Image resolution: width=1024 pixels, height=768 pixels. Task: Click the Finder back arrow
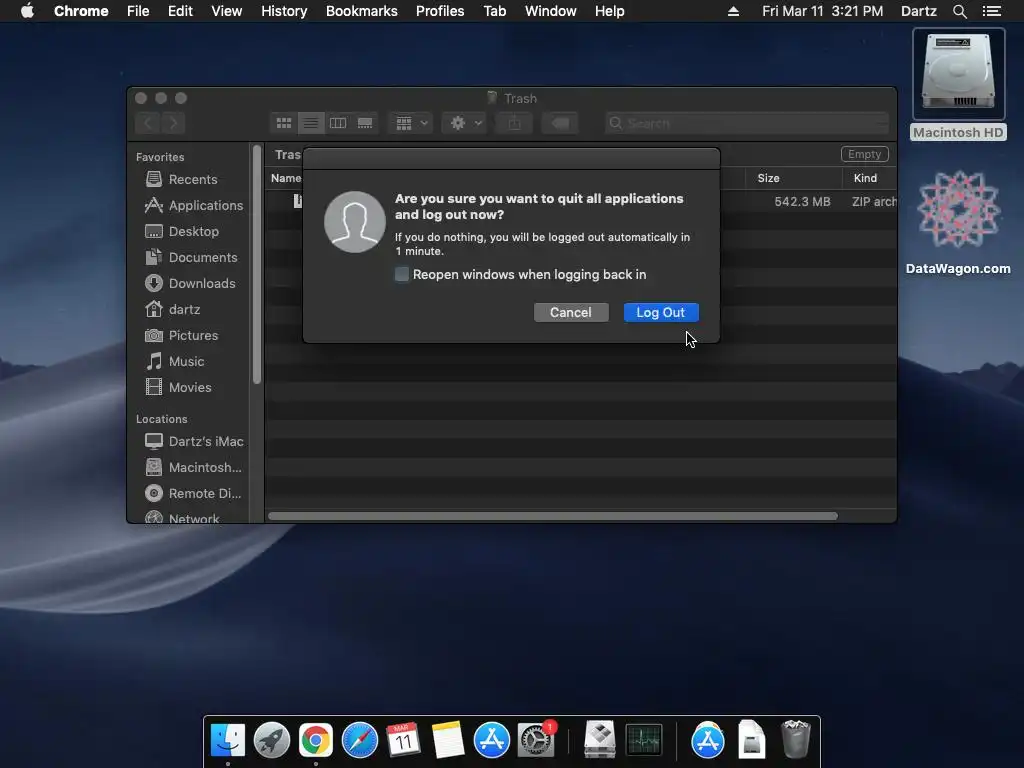click(x=148, y=123)
